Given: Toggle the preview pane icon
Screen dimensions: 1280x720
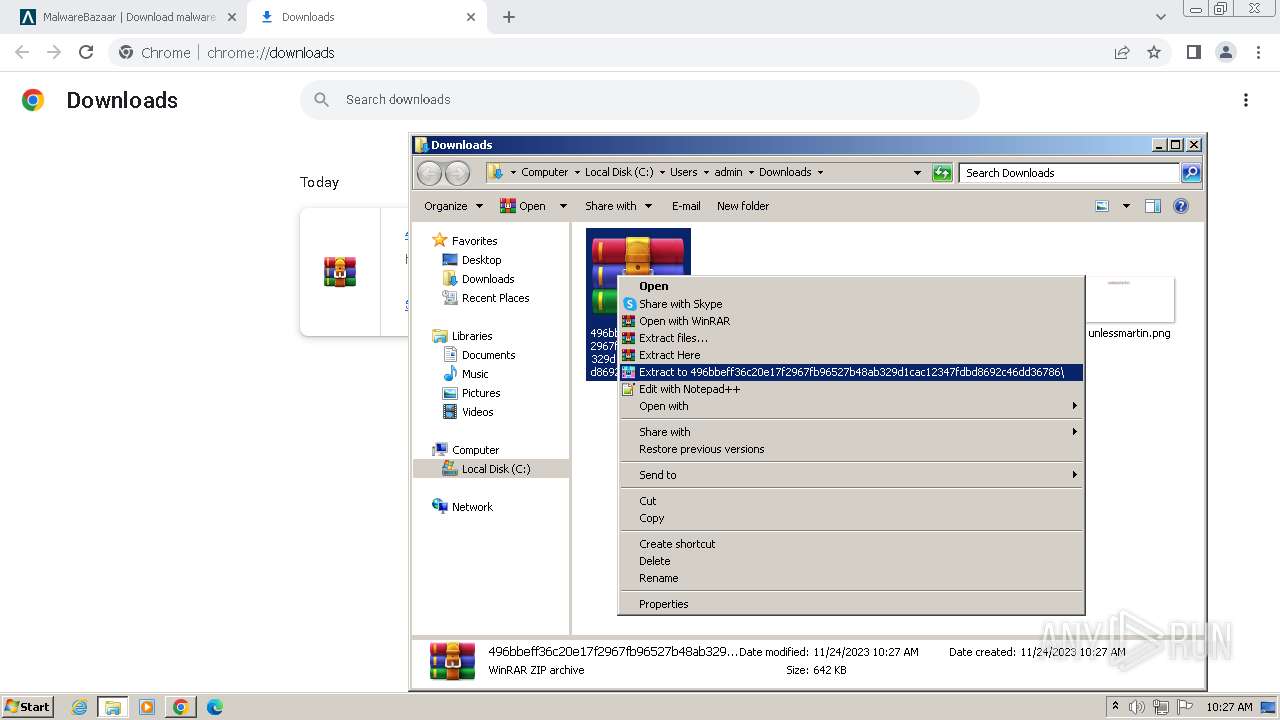Looking at the screenshot, I should [x=1153, y=206].
